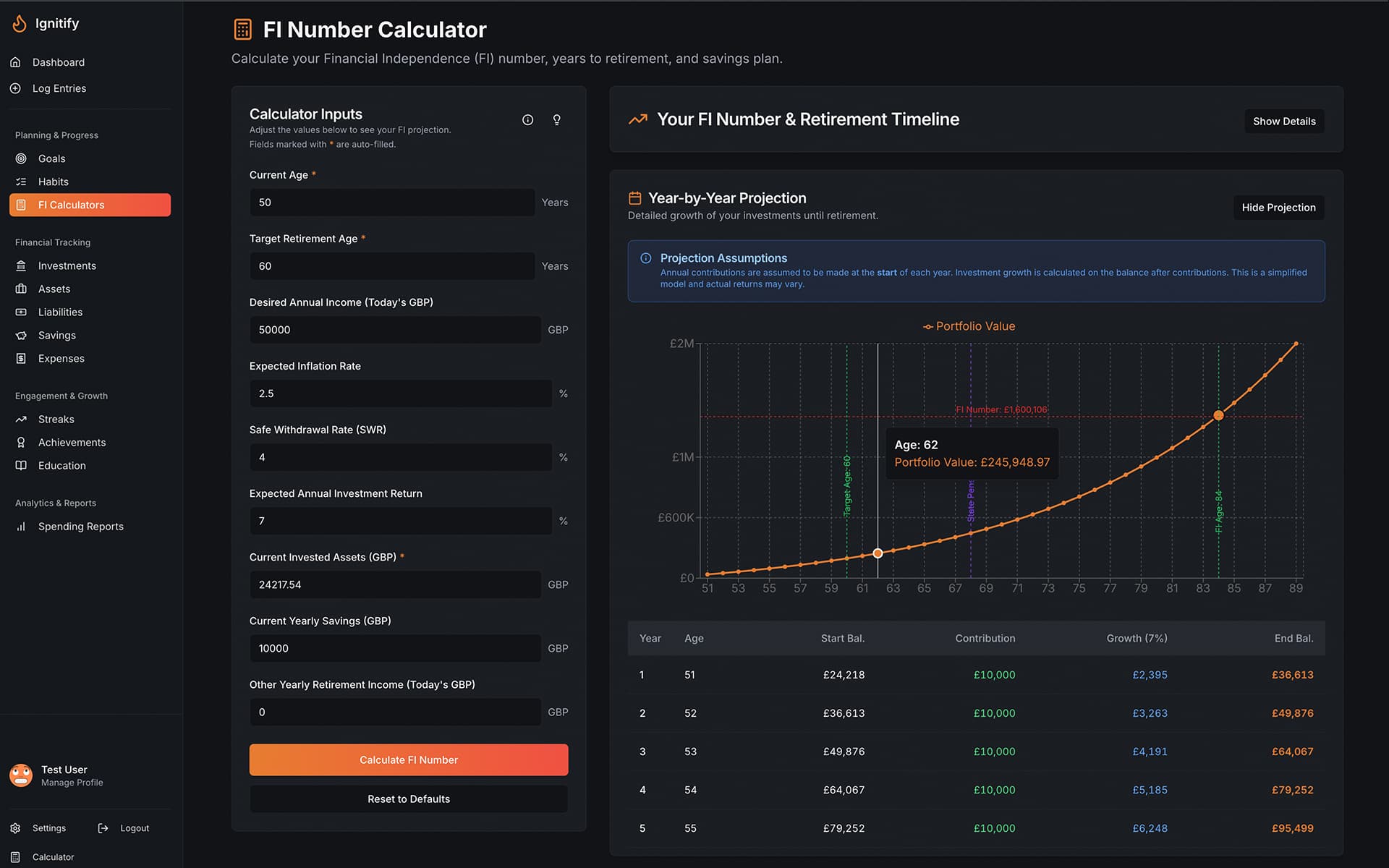Image resolution: width=1389 pixels, height=868 pixels.
Task: Click the Expenses receipt icon
Action: pyautogui.click(x=21, y=358)
